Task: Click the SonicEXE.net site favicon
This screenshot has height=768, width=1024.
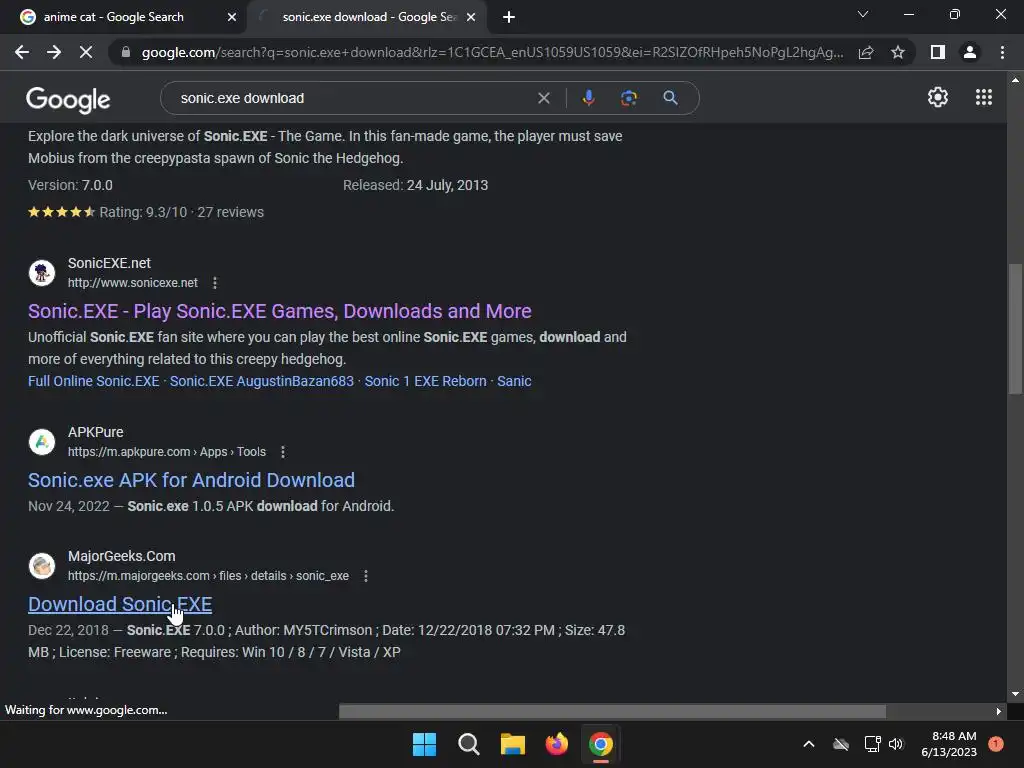Action: tap(42, 272)
